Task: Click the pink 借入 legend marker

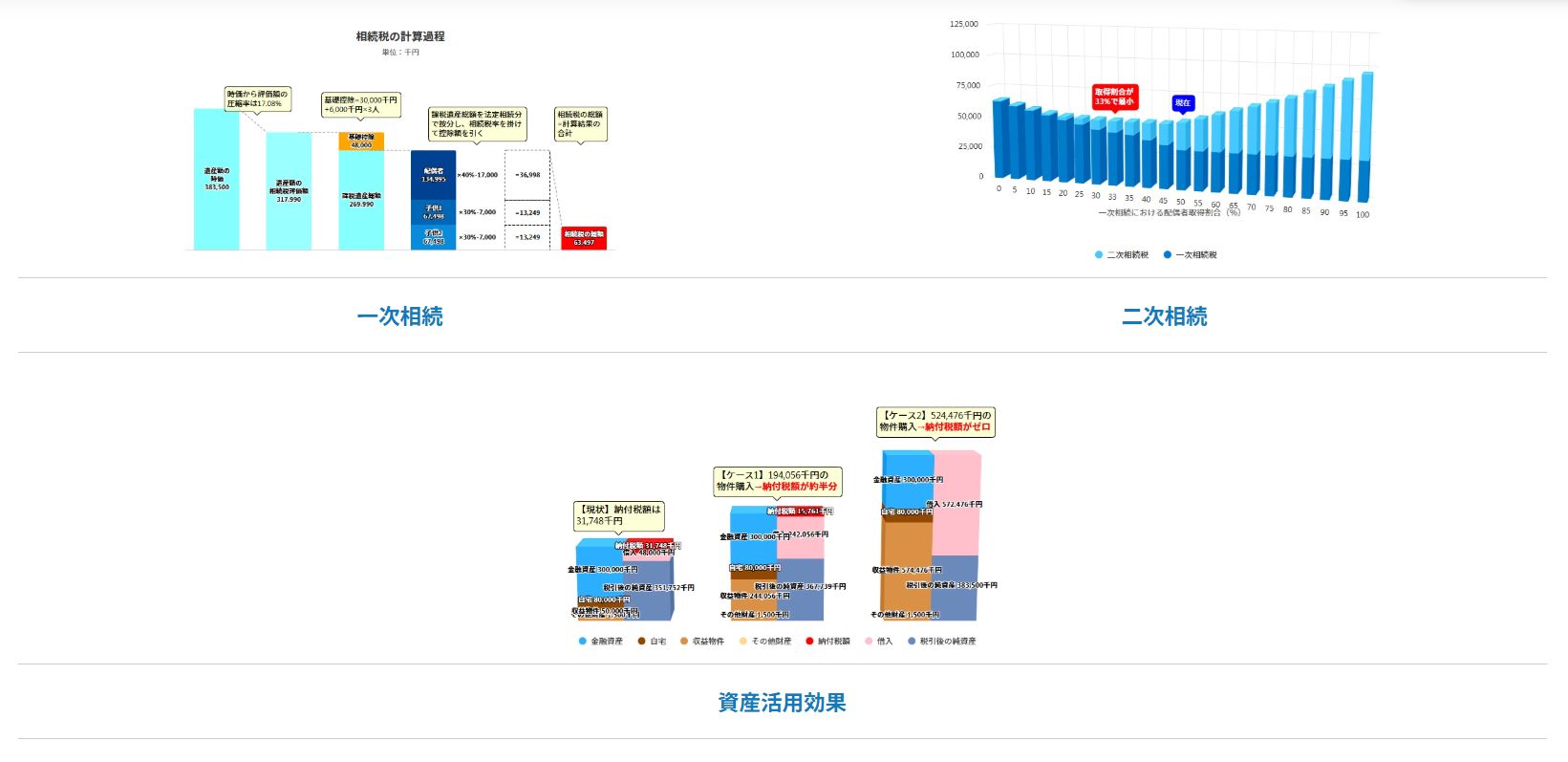Action: pos(869,642)
